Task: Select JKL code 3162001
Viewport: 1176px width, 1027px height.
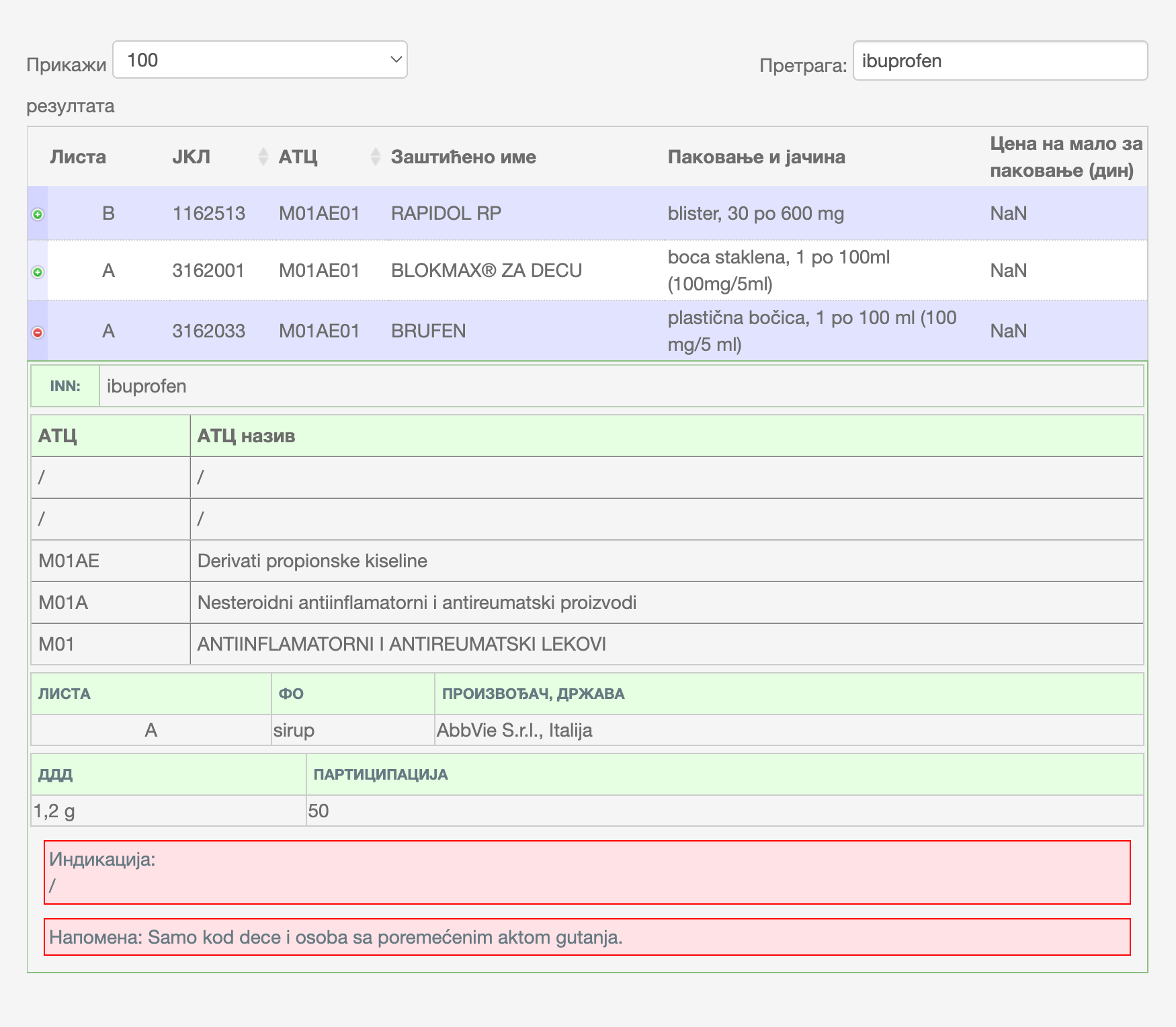Action: [208, 270]
